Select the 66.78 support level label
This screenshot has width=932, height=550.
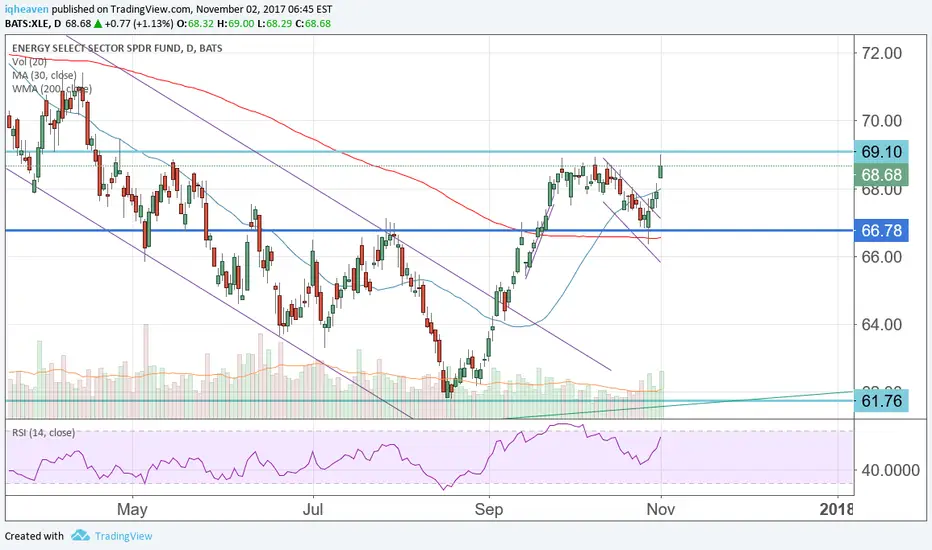click(x=881, y=230)
